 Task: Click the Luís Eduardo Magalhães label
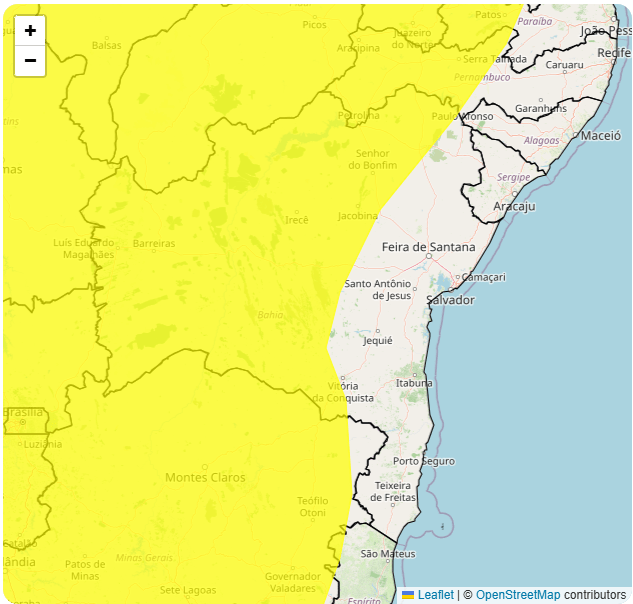pyautogui.click(x=84, y=248)
